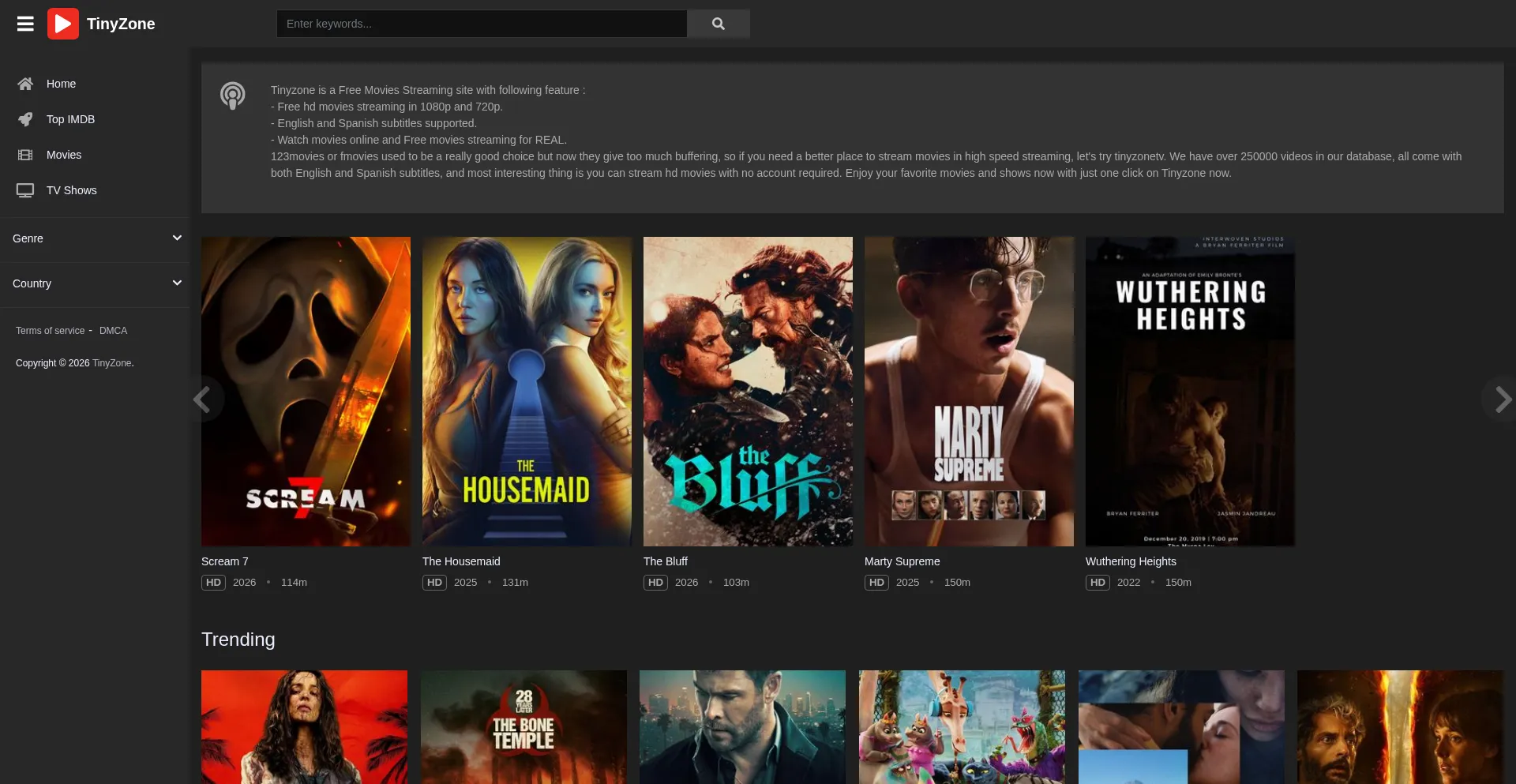Open the fiery two-faces trending poster

click(x=1400, y=727)
